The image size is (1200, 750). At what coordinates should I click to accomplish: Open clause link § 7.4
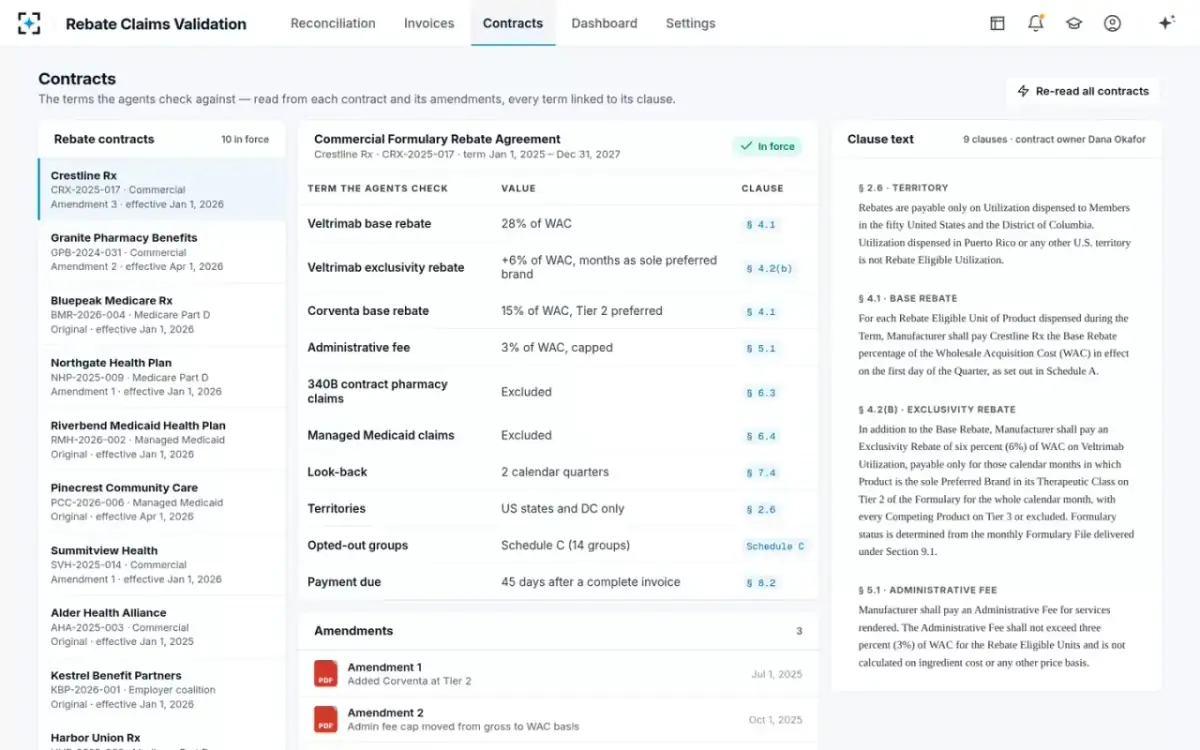[x=761, y=473]
